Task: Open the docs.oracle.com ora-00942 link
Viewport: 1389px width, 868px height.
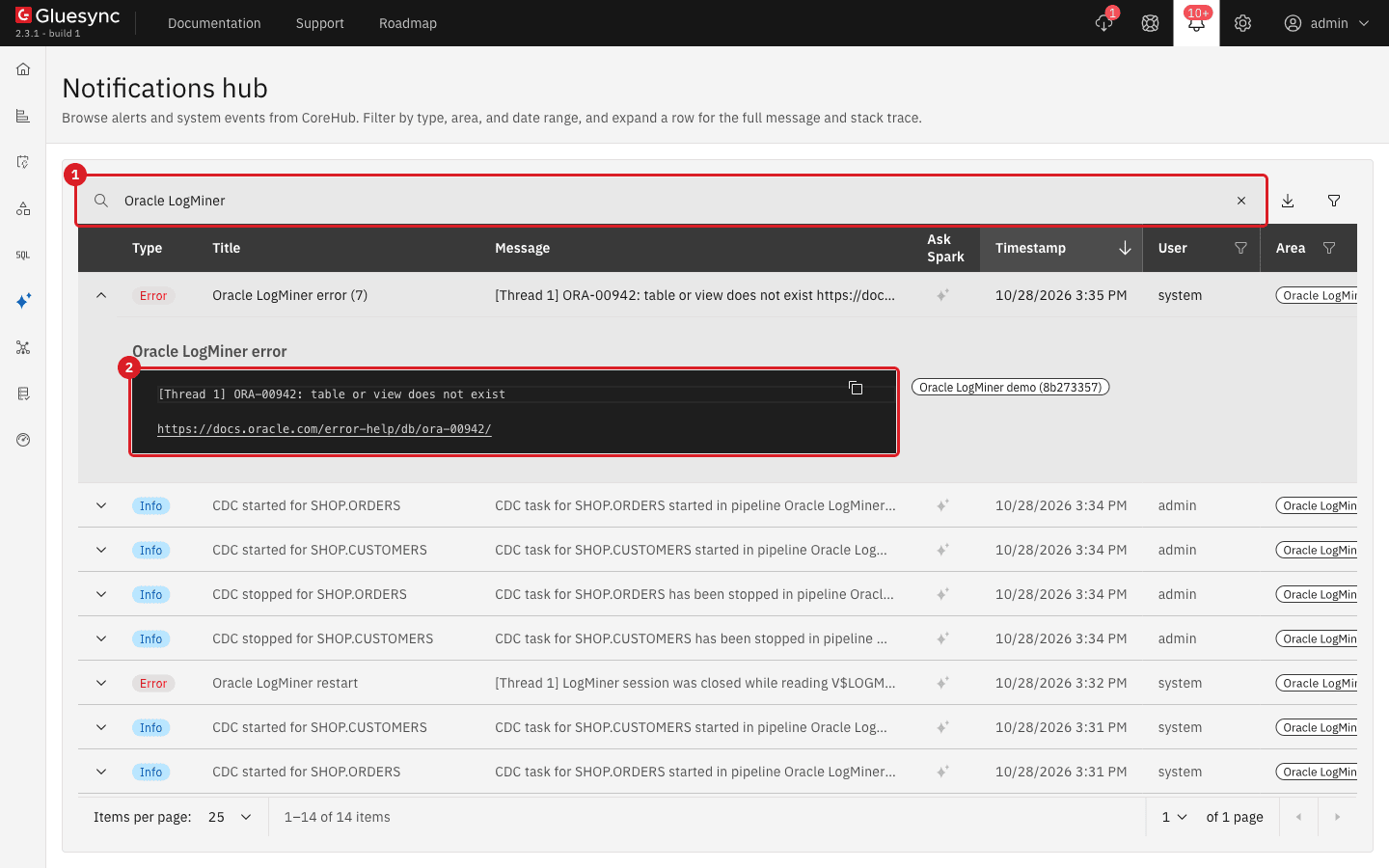Action: tap(324, 429)
